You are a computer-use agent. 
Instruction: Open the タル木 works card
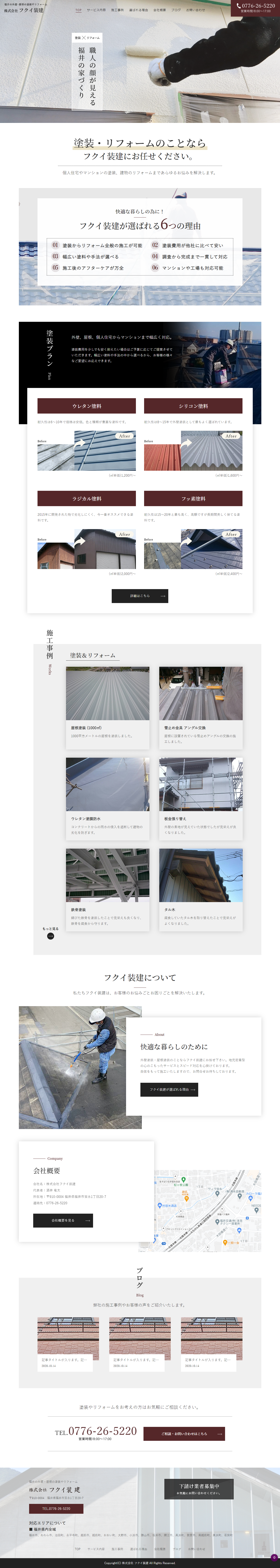[x=201, y=890]
